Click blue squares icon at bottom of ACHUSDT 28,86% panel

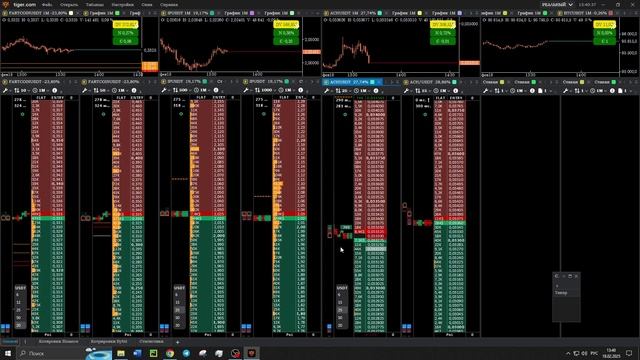tap(407, 327)
